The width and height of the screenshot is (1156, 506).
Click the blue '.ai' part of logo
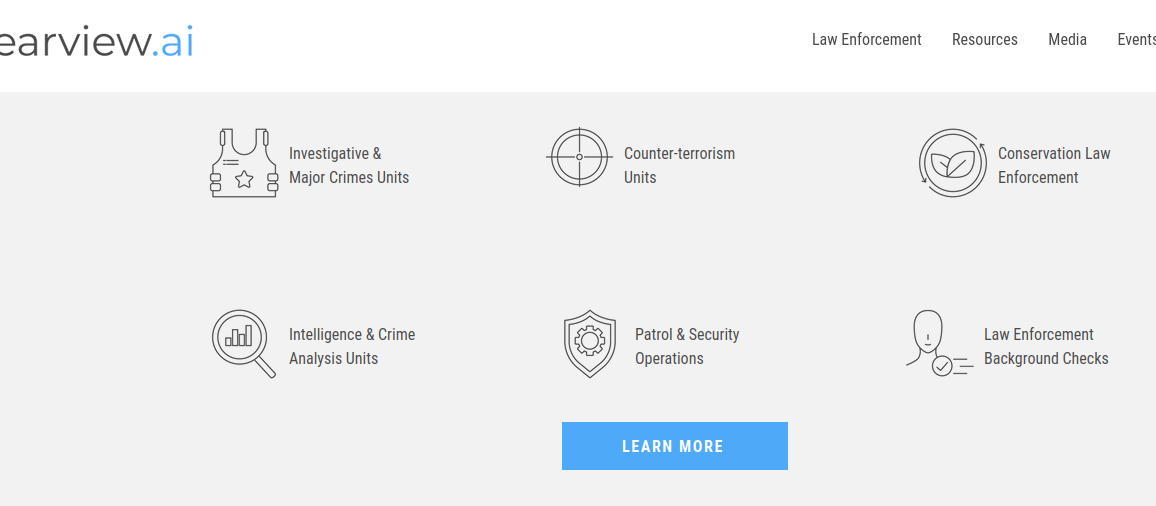click(x=173, y=43)
